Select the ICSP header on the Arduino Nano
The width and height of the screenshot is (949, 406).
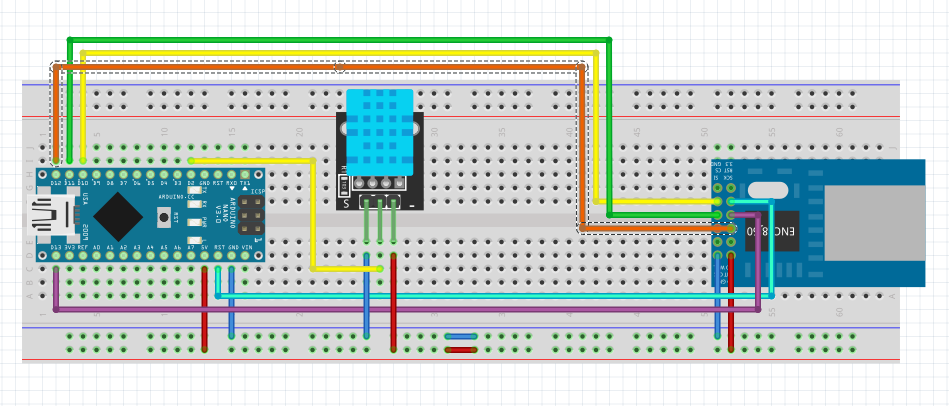(247, 215)
